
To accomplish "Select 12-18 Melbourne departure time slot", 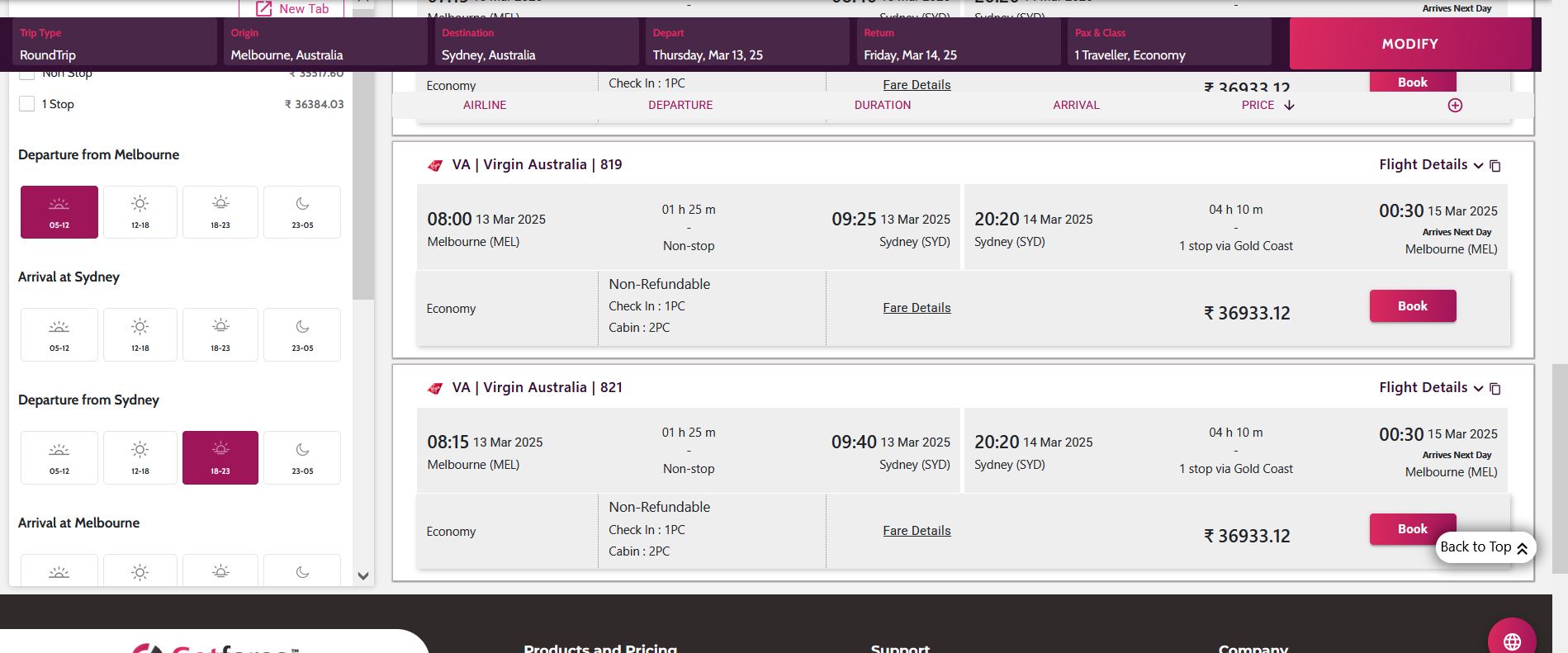I will (x=140, y=212).
